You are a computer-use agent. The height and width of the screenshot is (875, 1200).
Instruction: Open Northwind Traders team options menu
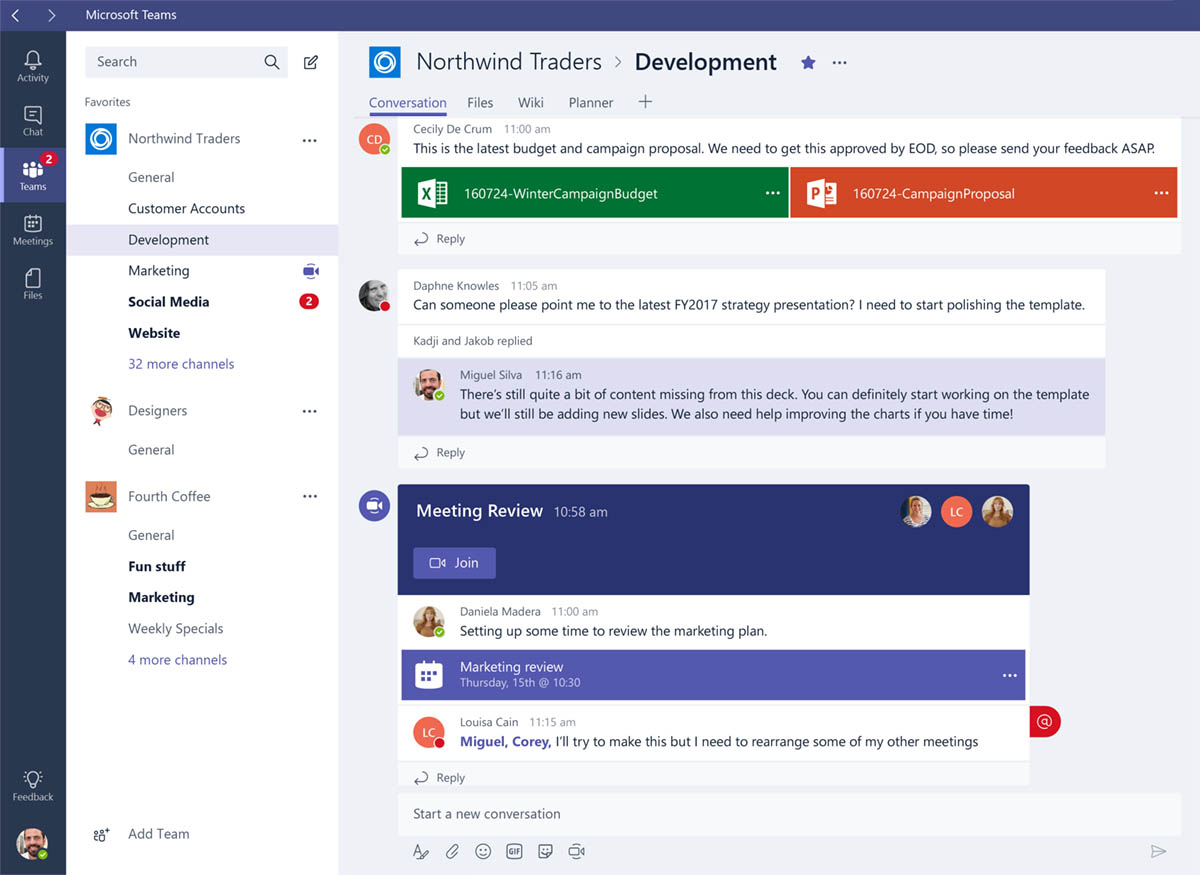(x=310, y=140)
